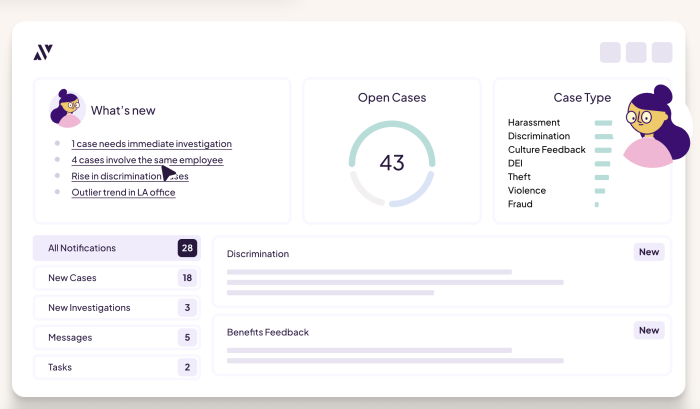
Task: Click the Harassment bar in Case Type chart
Action: (x=603, y=122)
